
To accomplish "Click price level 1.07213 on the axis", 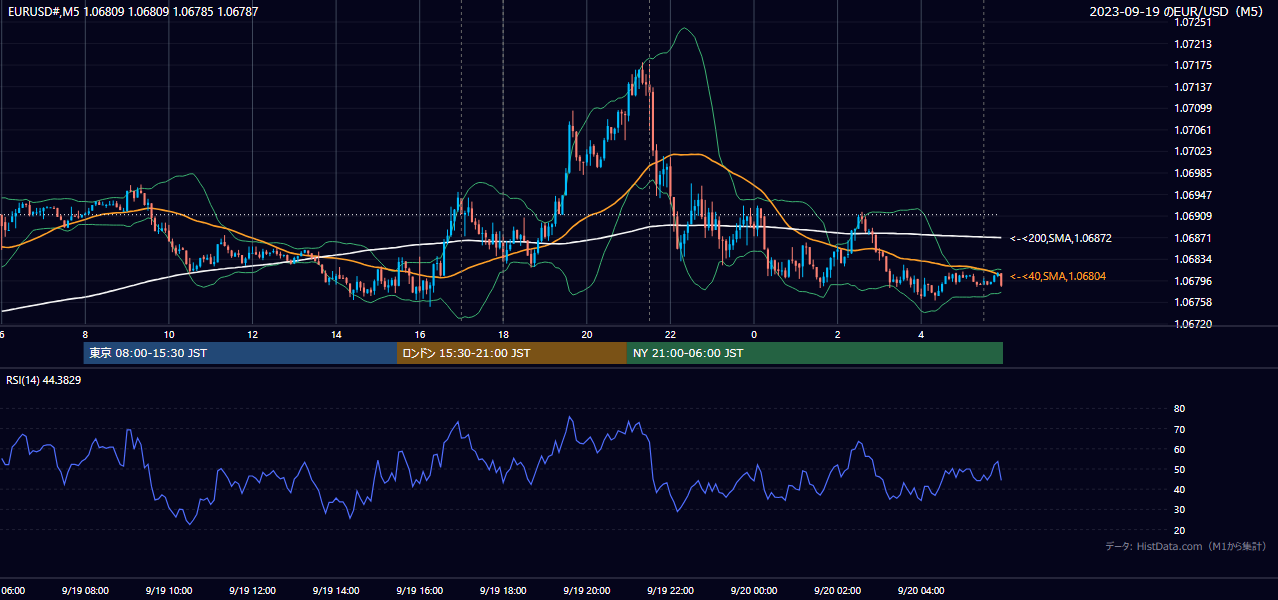I will [x=1192, y=44].
